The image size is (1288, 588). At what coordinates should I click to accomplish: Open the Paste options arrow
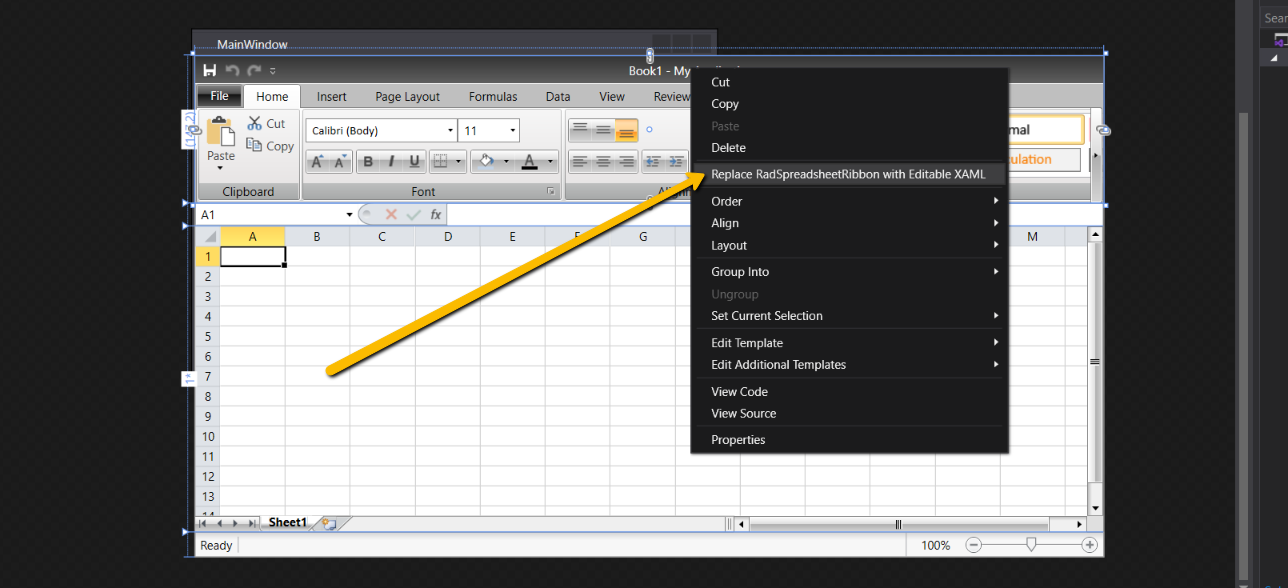click(x=221, y=168)
